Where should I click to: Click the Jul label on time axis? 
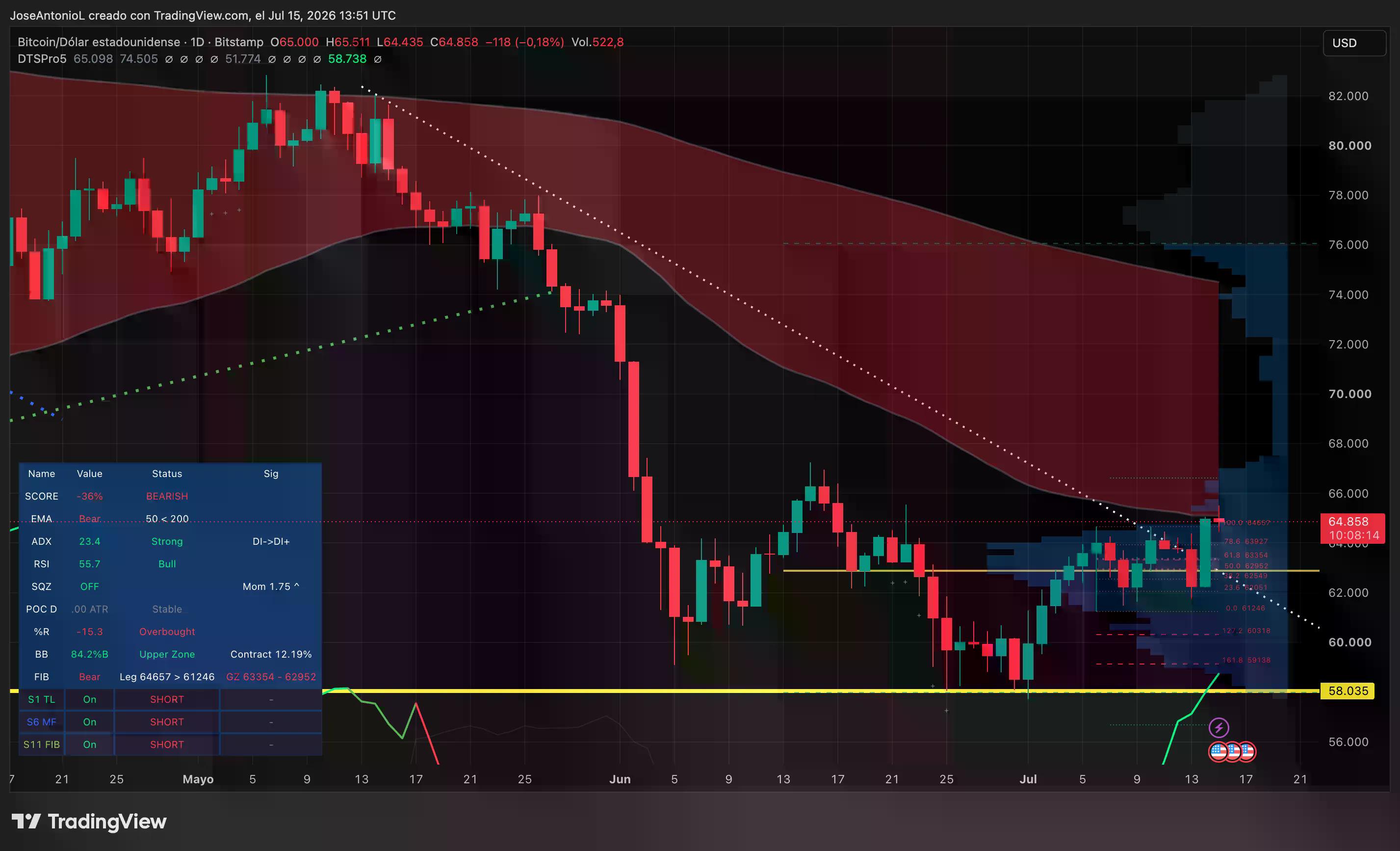1028,779
